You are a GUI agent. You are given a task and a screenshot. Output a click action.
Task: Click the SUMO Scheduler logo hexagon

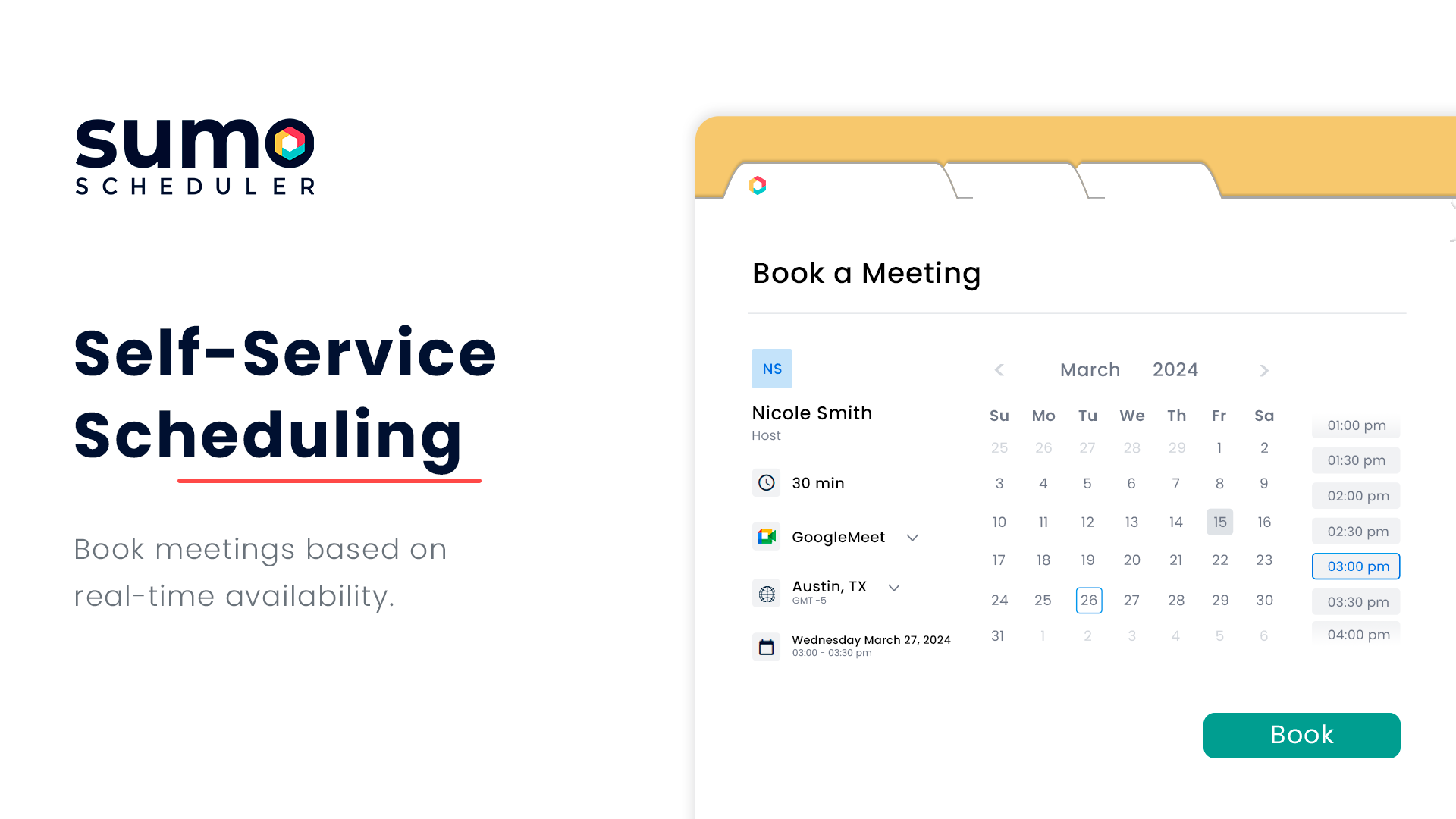pos(288,143)
